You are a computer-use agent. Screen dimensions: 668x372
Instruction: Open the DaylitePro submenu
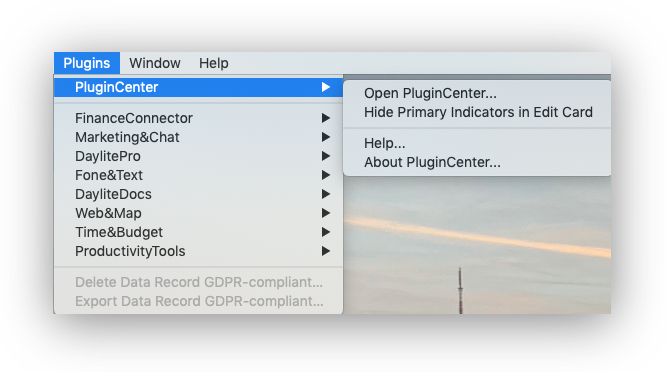coord(199,156)
